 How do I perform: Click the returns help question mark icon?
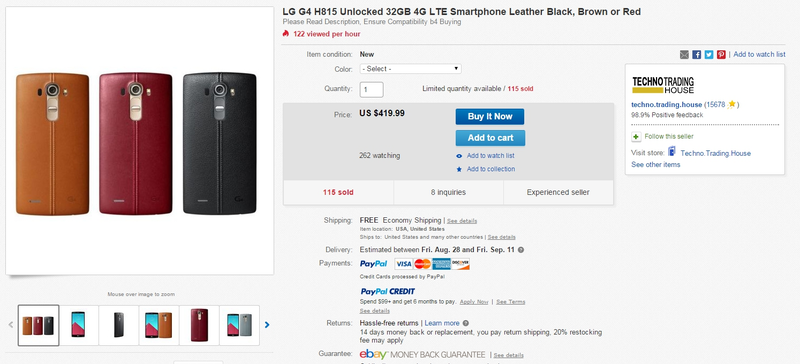[466, 323]
